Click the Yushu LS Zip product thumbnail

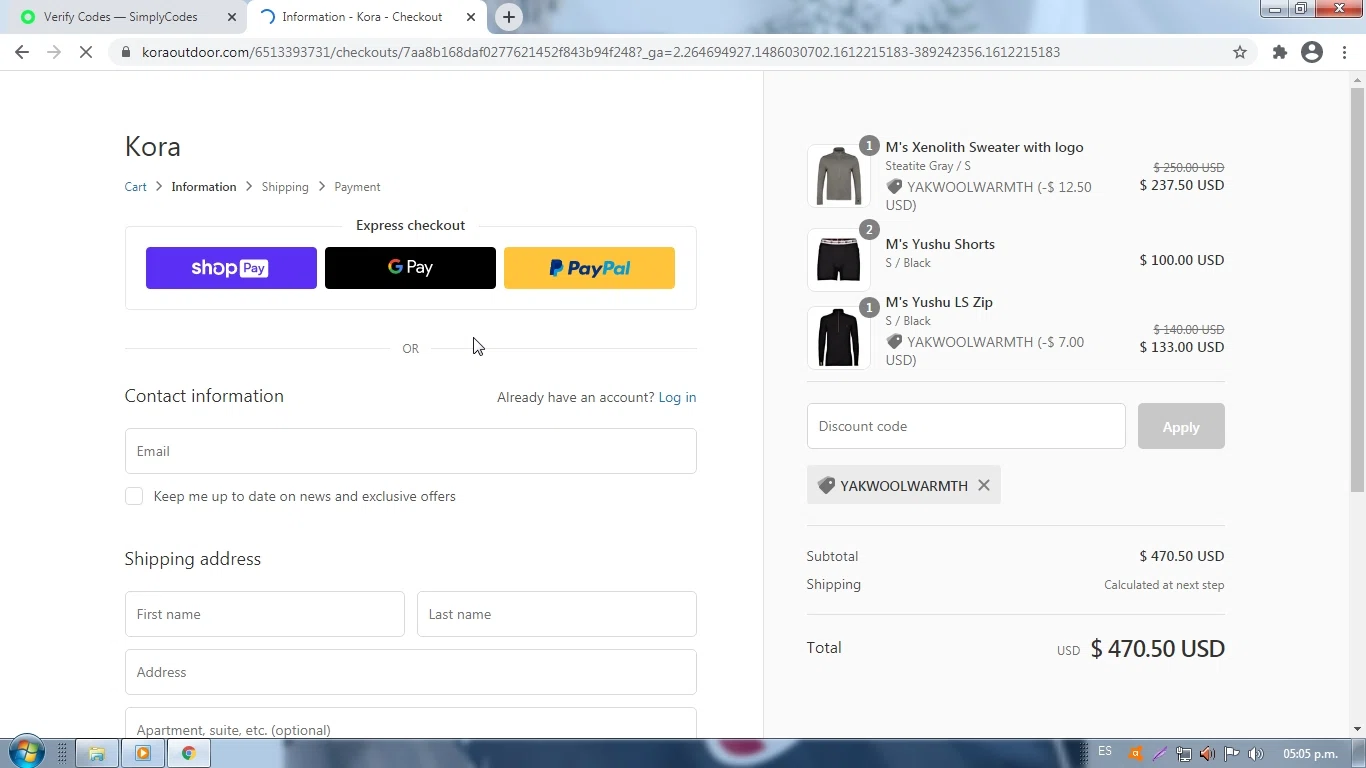838,338
